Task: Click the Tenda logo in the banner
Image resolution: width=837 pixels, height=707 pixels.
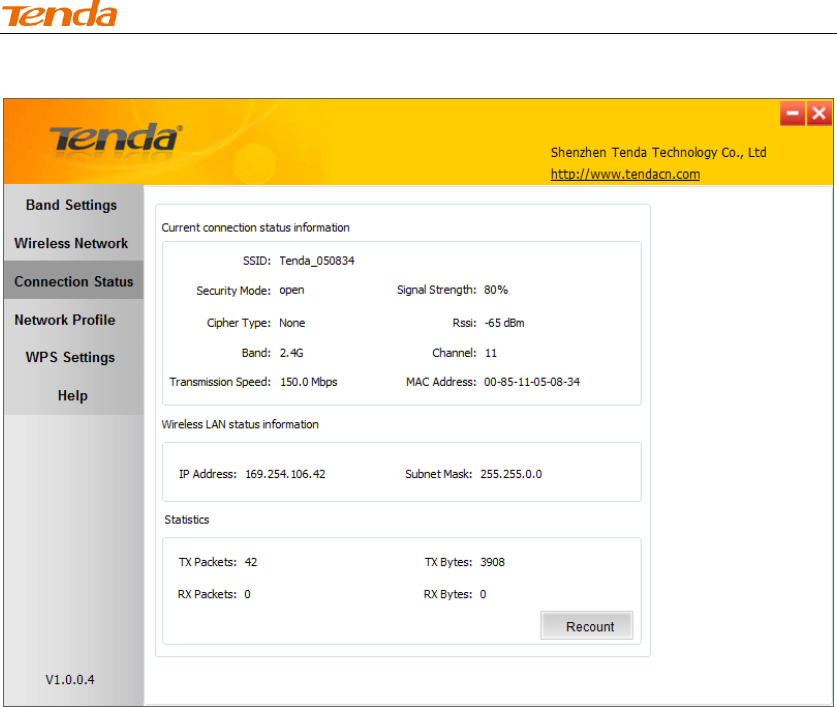Action: click(116, 138)
